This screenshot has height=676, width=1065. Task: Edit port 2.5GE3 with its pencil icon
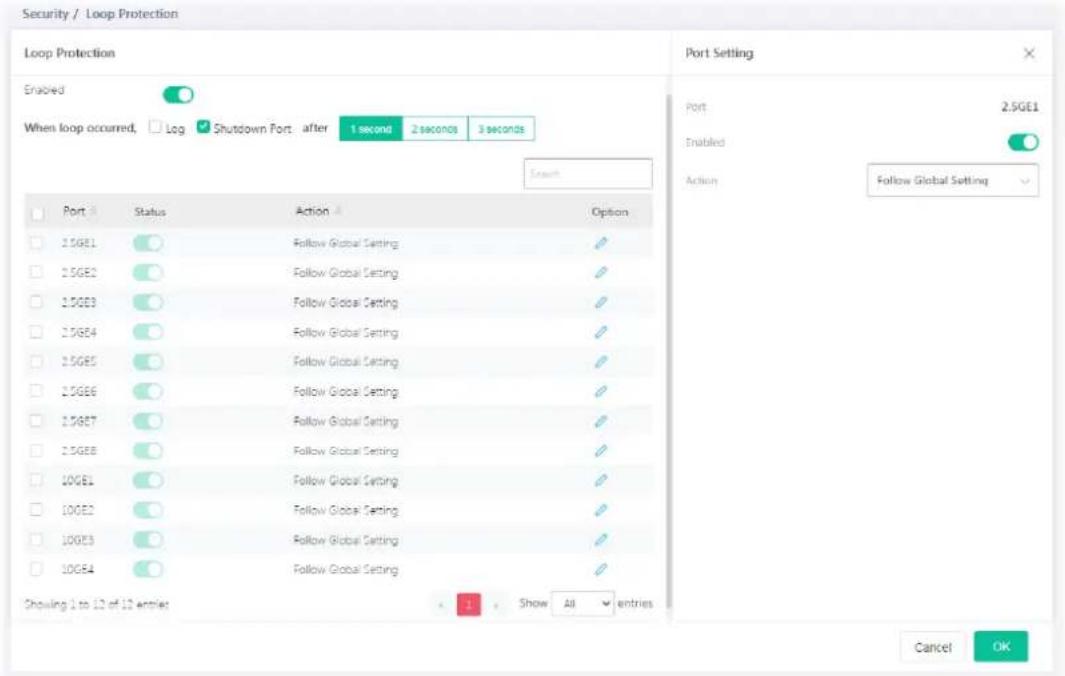pos(600,302)
